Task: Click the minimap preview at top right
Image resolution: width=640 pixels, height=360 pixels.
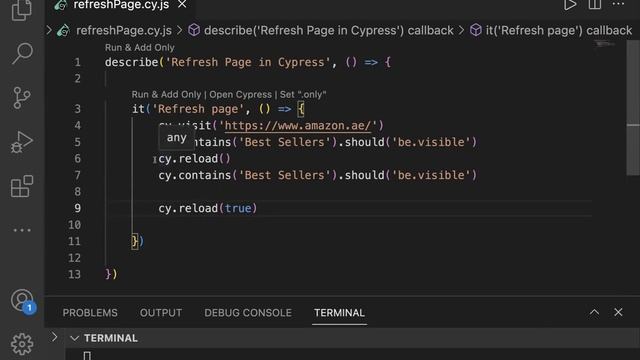Action: click(x=605, y=44)
